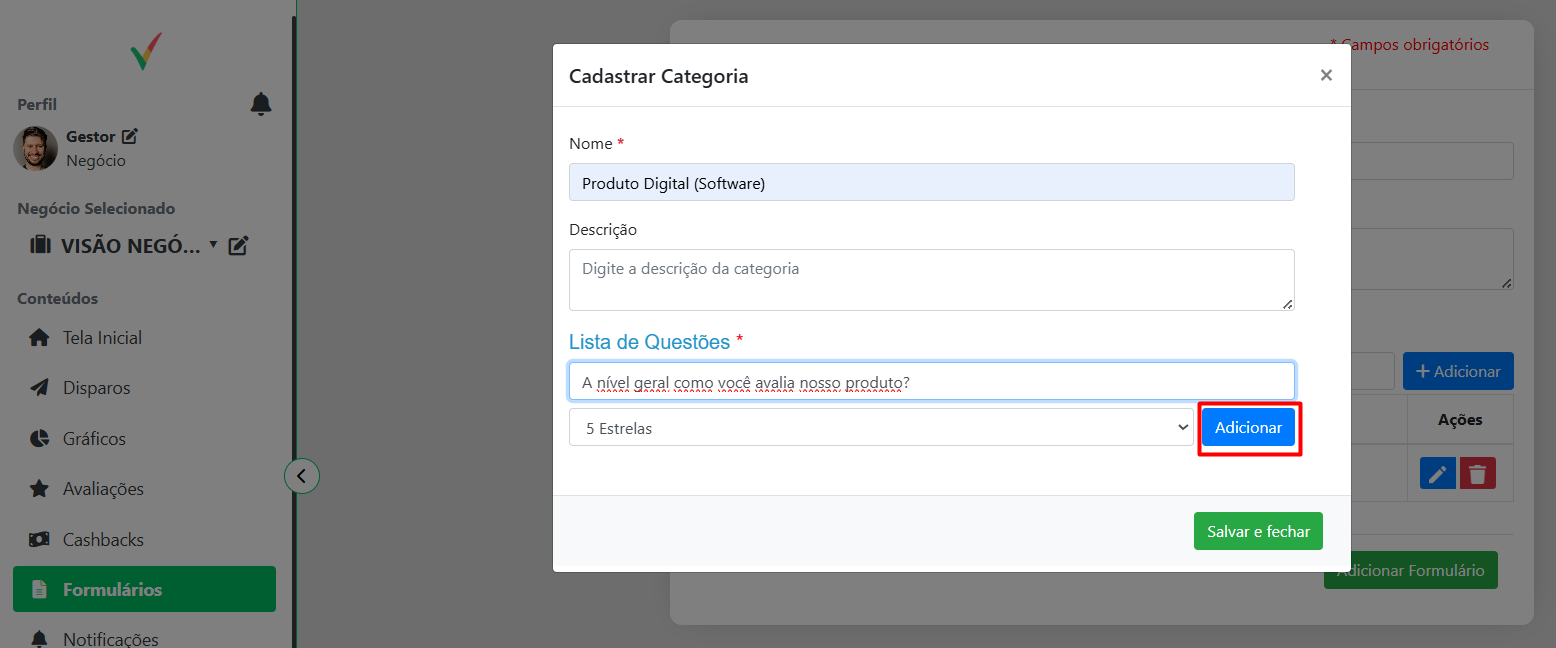Click the green Salvar e fechar button
This screenshot has height=648, width=1556.
(x=1258, y=532)
